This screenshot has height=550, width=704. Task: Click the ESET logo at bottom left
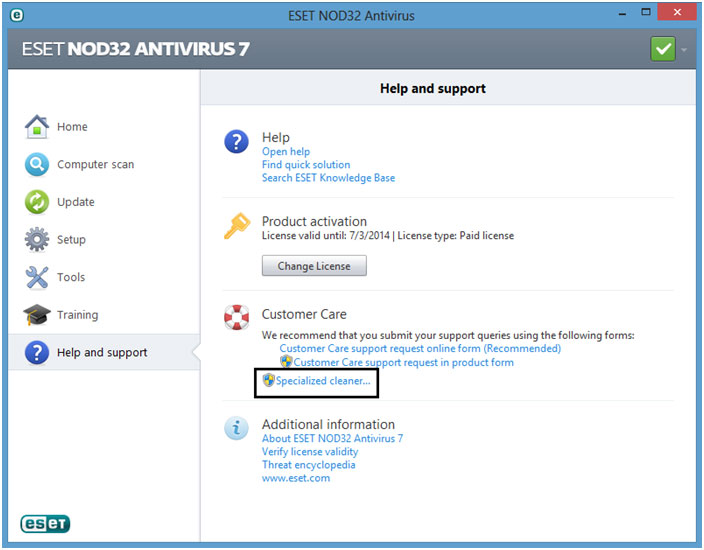(45, 524)
